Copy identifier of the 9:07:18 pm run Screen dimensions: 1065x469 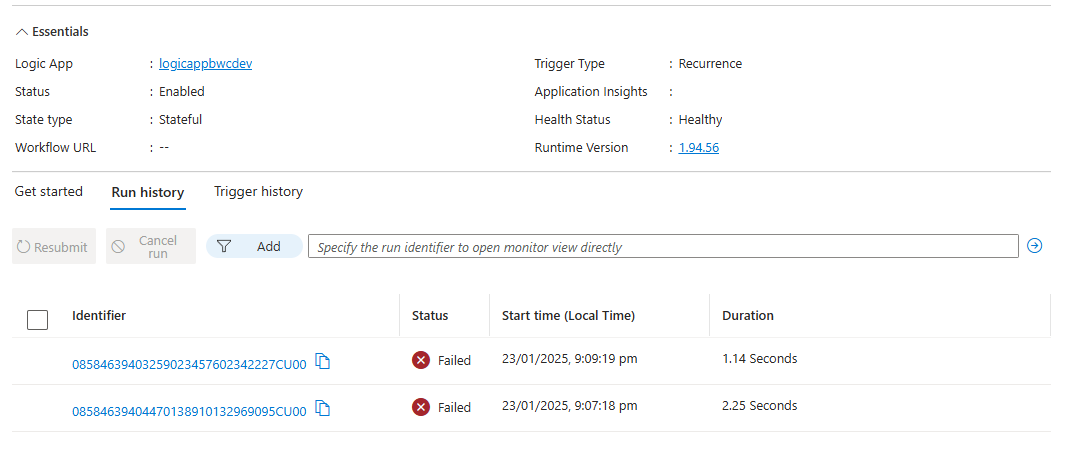click(324, 409)
